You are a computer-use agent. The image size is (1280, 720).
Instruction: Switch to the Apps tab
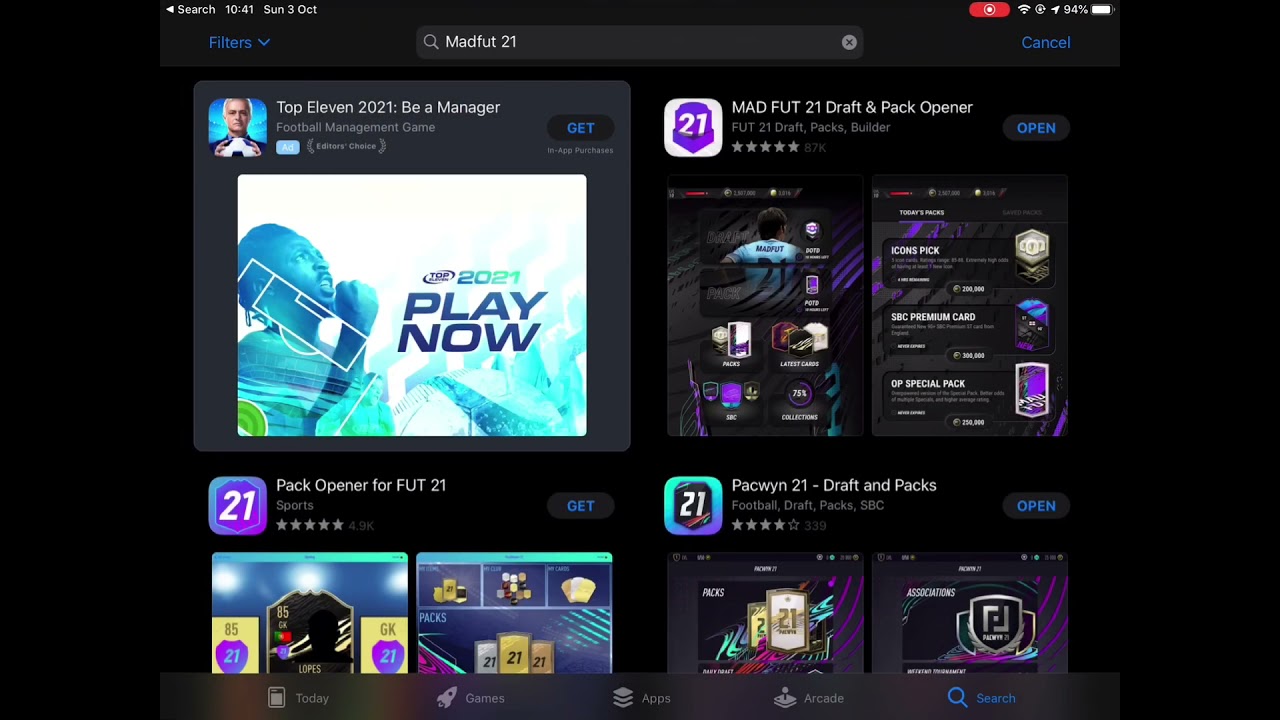coord(641,698)
